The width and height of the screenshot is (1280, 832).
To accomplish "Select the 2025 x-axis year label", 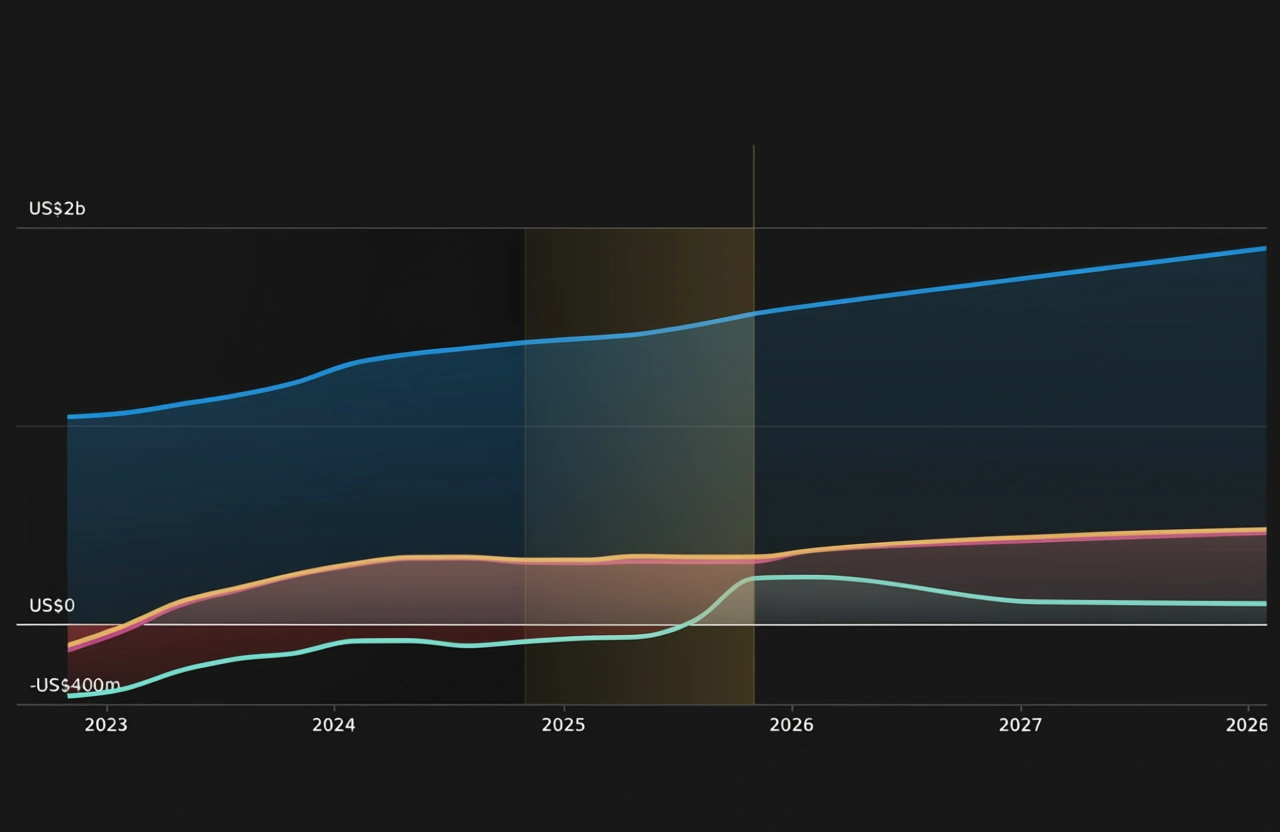I will (563, 725).
